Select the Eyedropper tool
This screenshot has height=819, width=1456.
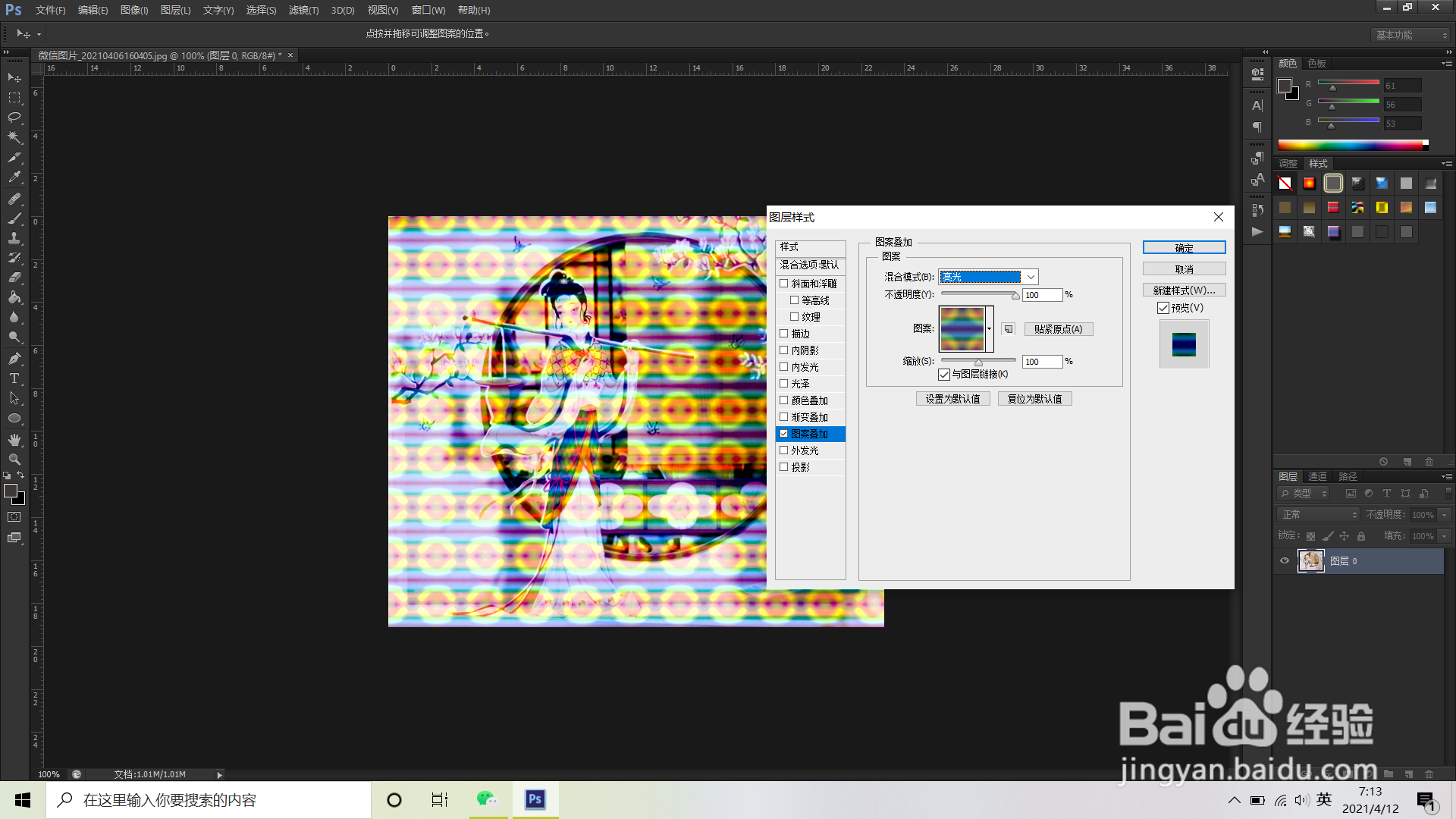14,177
